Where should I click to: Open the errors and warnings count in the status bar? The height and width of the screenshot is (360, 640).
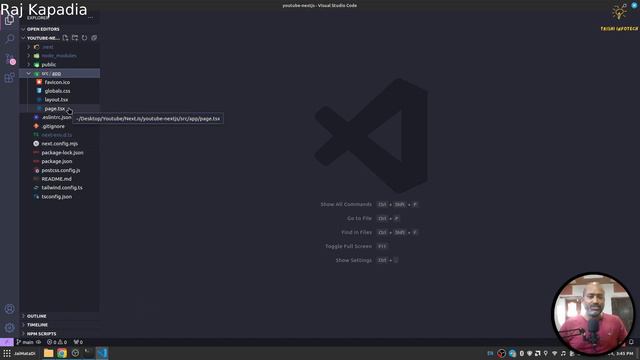point(57,342)
